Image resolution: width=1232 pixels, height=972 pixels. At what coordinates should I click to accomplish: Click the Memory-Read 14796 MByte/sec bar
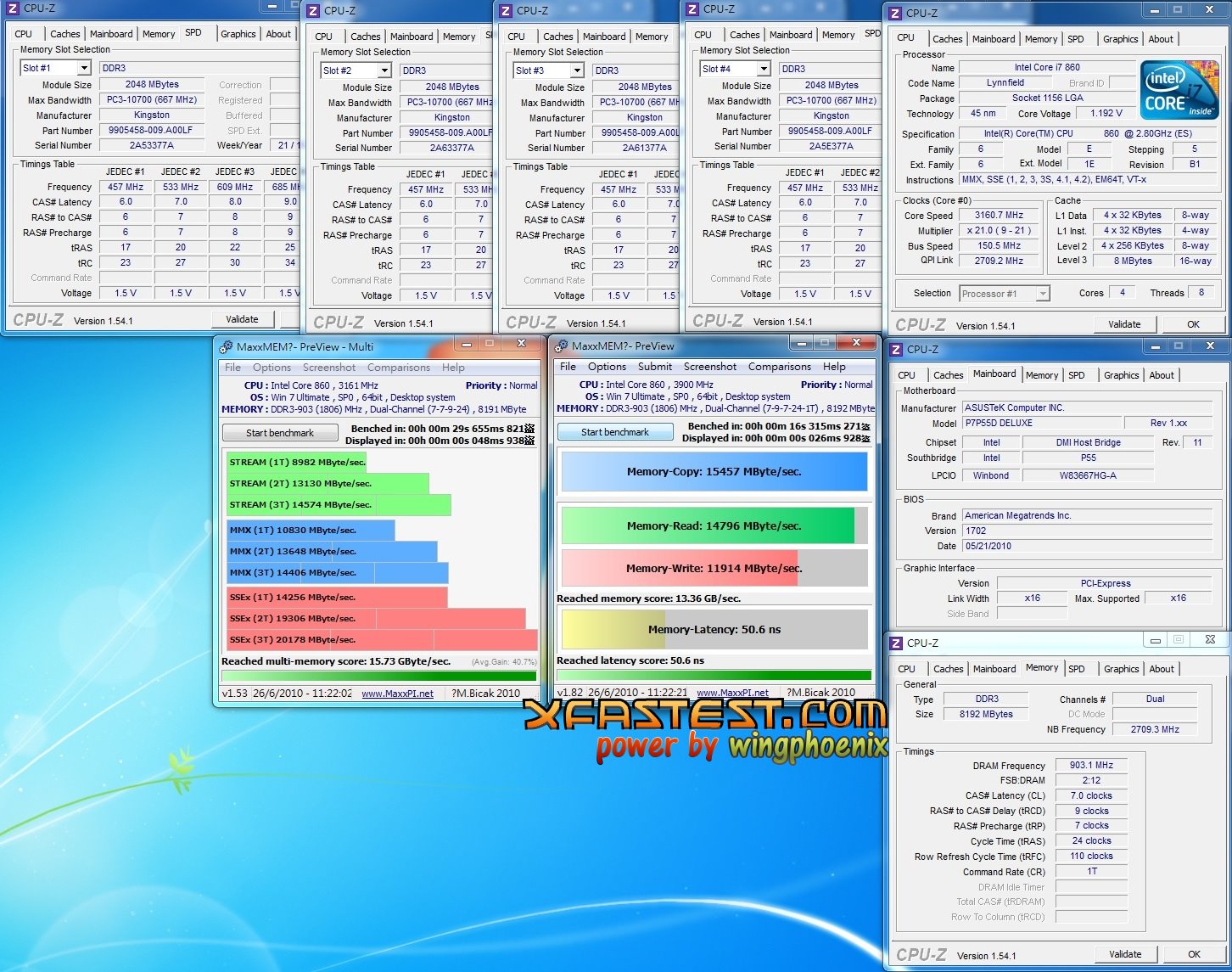pyautogui.click(x=714, y=525)
